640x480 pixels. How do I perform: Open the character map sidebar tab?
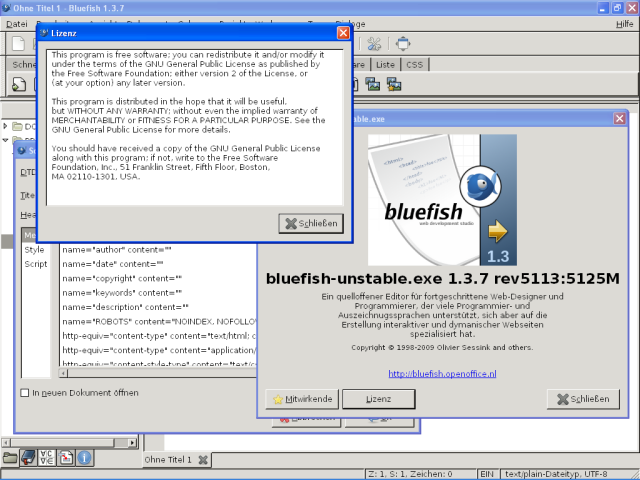click(47, 458)
